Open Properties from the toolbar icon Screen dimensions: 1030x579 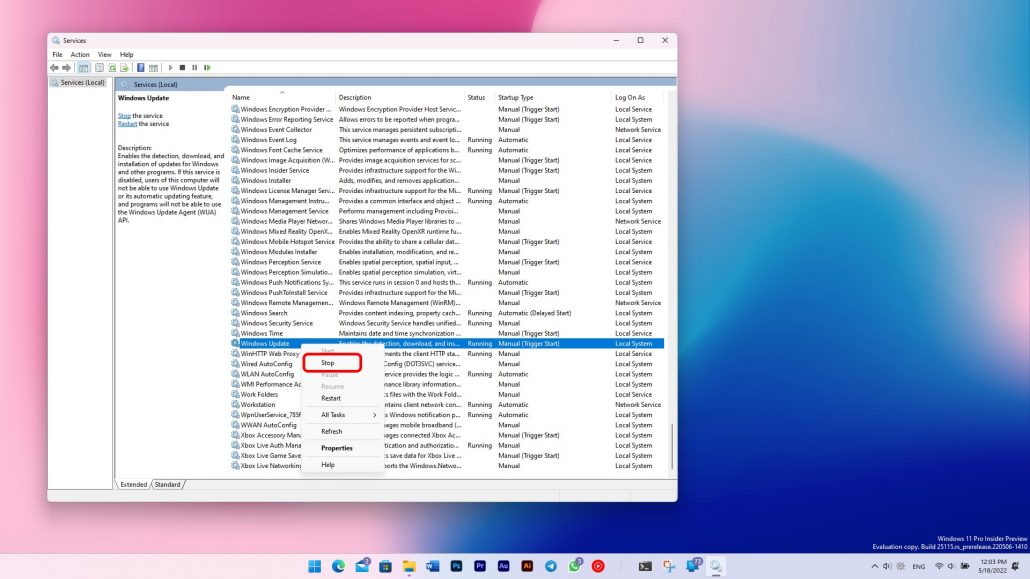[99, 68]
